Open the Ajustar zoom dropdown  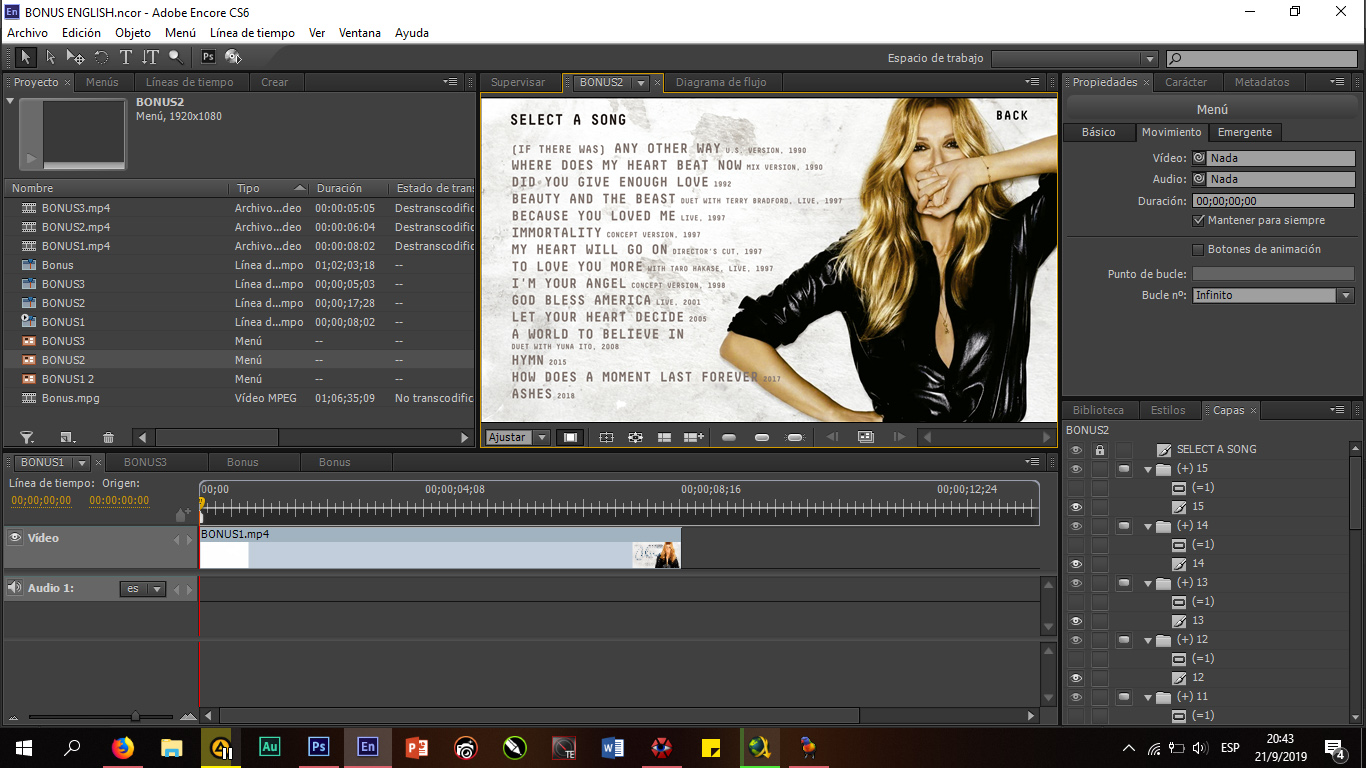pyautogui.click(x=541, y=437)
